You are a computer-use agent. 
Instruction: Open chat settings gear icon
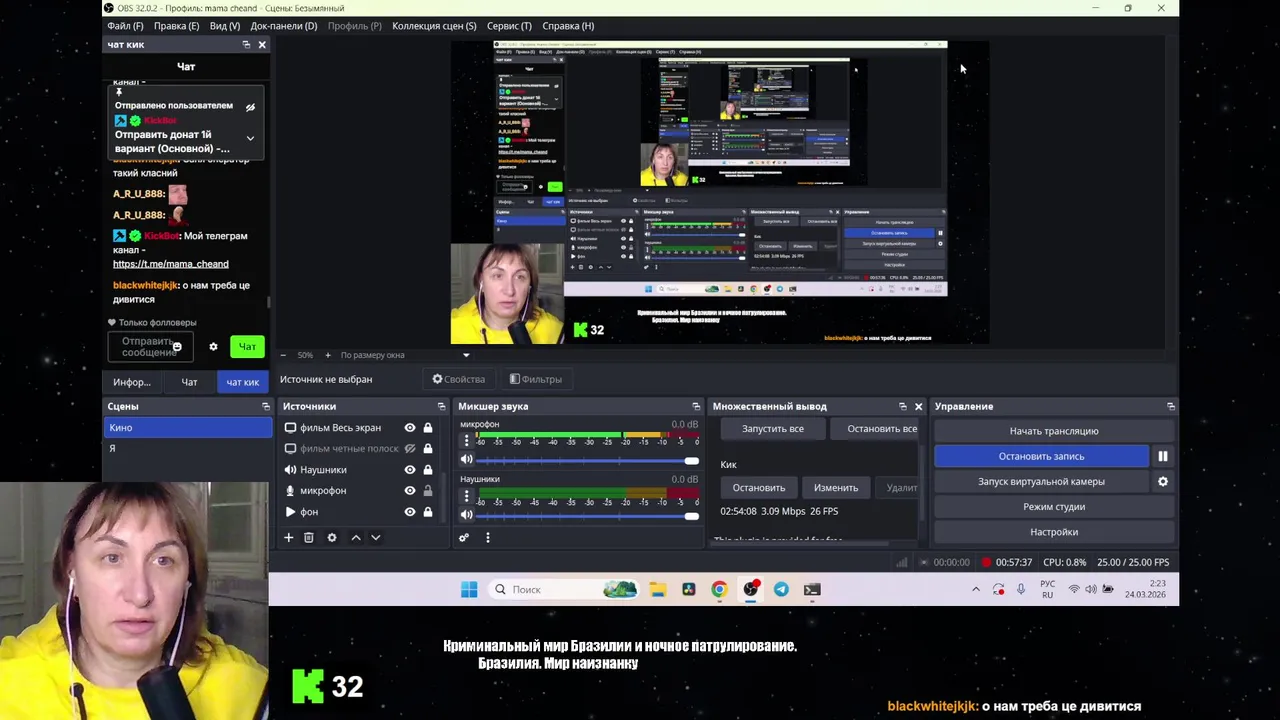click(213, 347)
